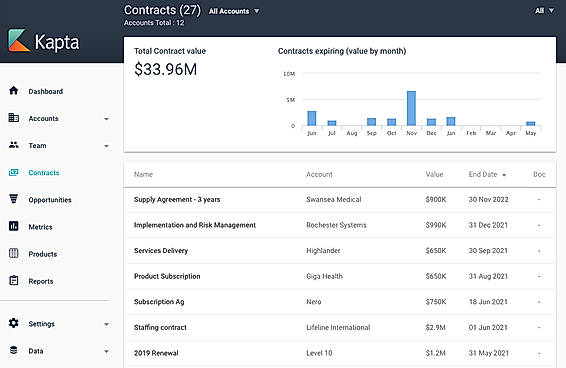Click the Doc column header
Screen dimensions: 566x368
[539, 174]
